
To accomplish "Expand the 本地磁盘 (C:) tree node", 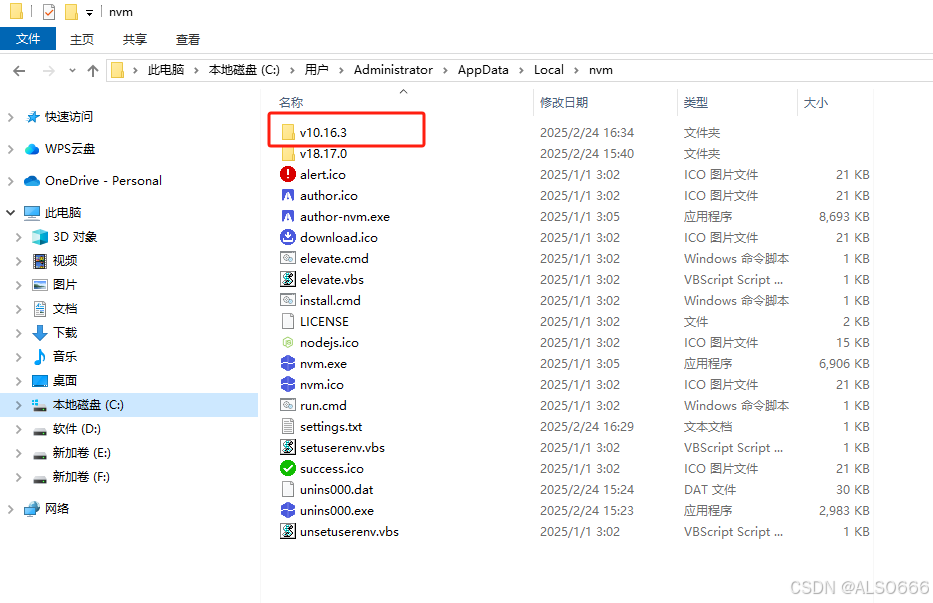I will pyautogui.click(x=18, y=405).
